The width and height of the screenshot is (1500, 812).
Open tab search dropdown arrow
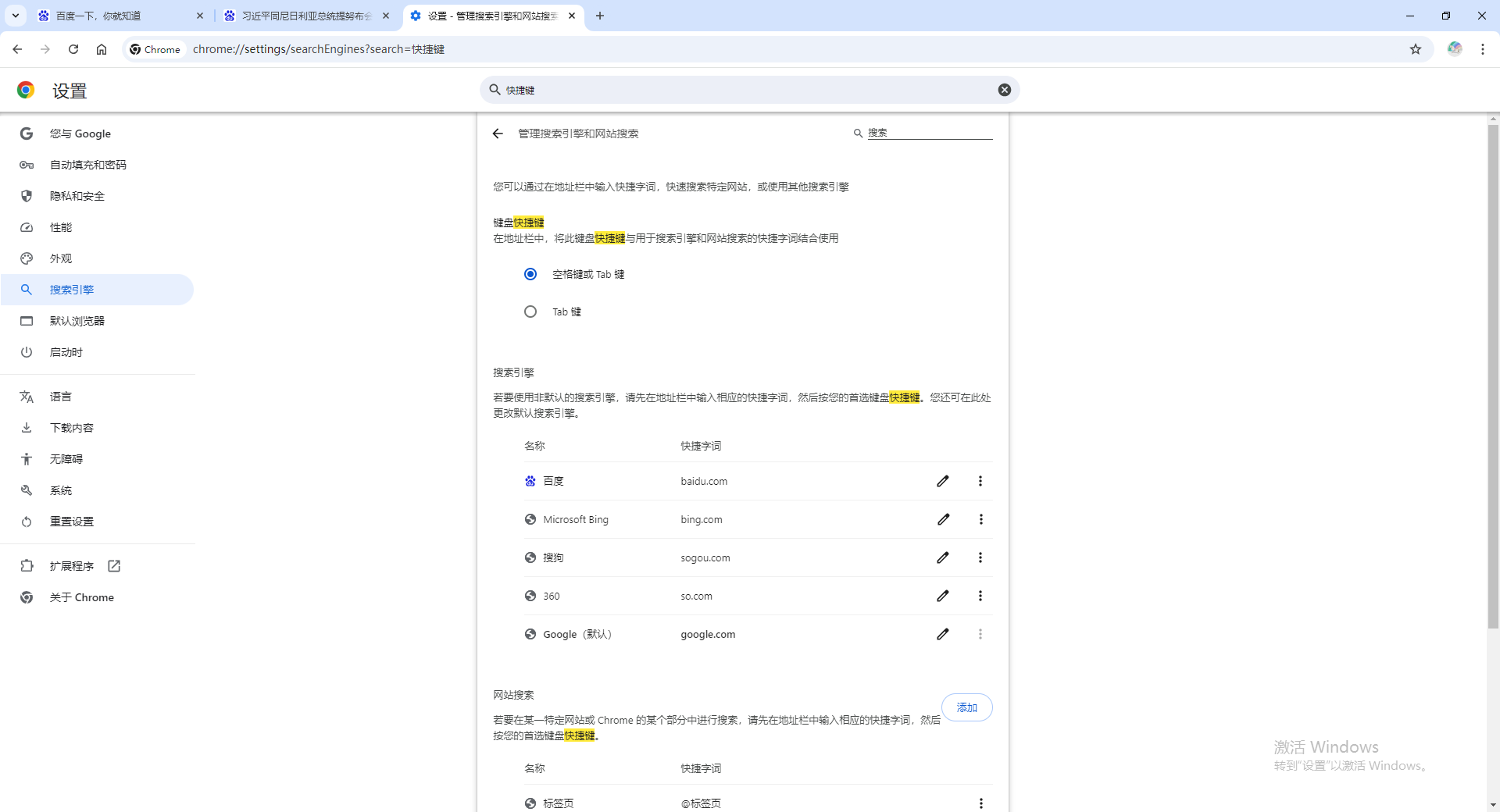16,16
